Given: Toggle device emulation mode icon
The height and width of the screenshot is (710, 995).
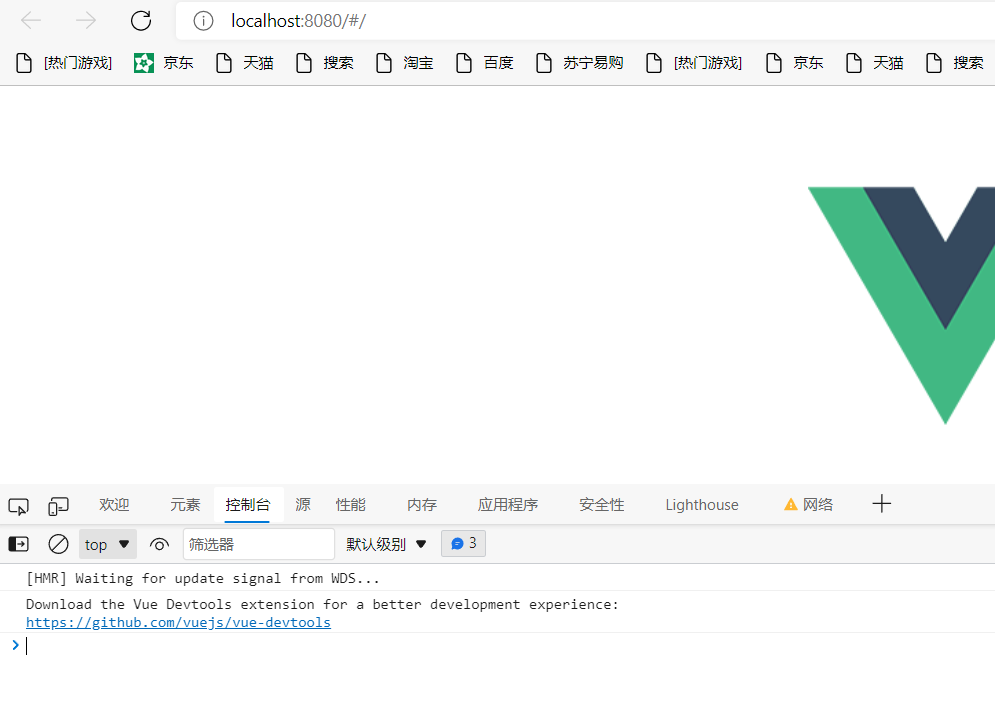Looking at the screenshot, I should 58,506.
